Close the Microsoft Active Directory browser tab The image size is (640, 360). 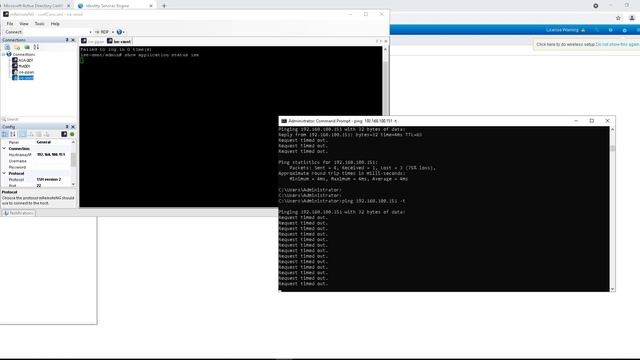68,6
